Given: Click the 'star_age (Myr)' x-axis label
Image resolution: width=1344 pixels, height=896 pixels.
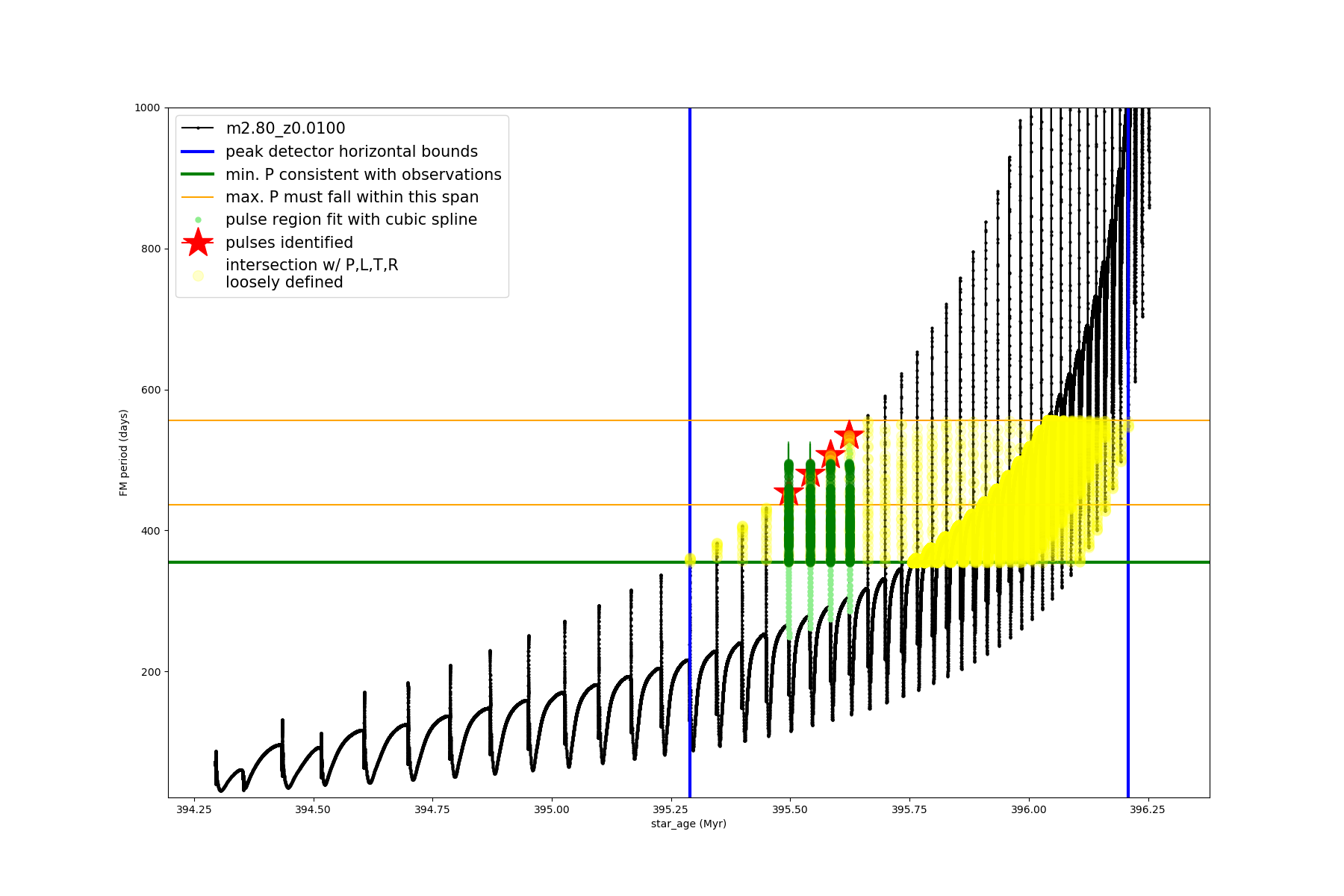Looking at the screenshot, I should tap(688, 824).
